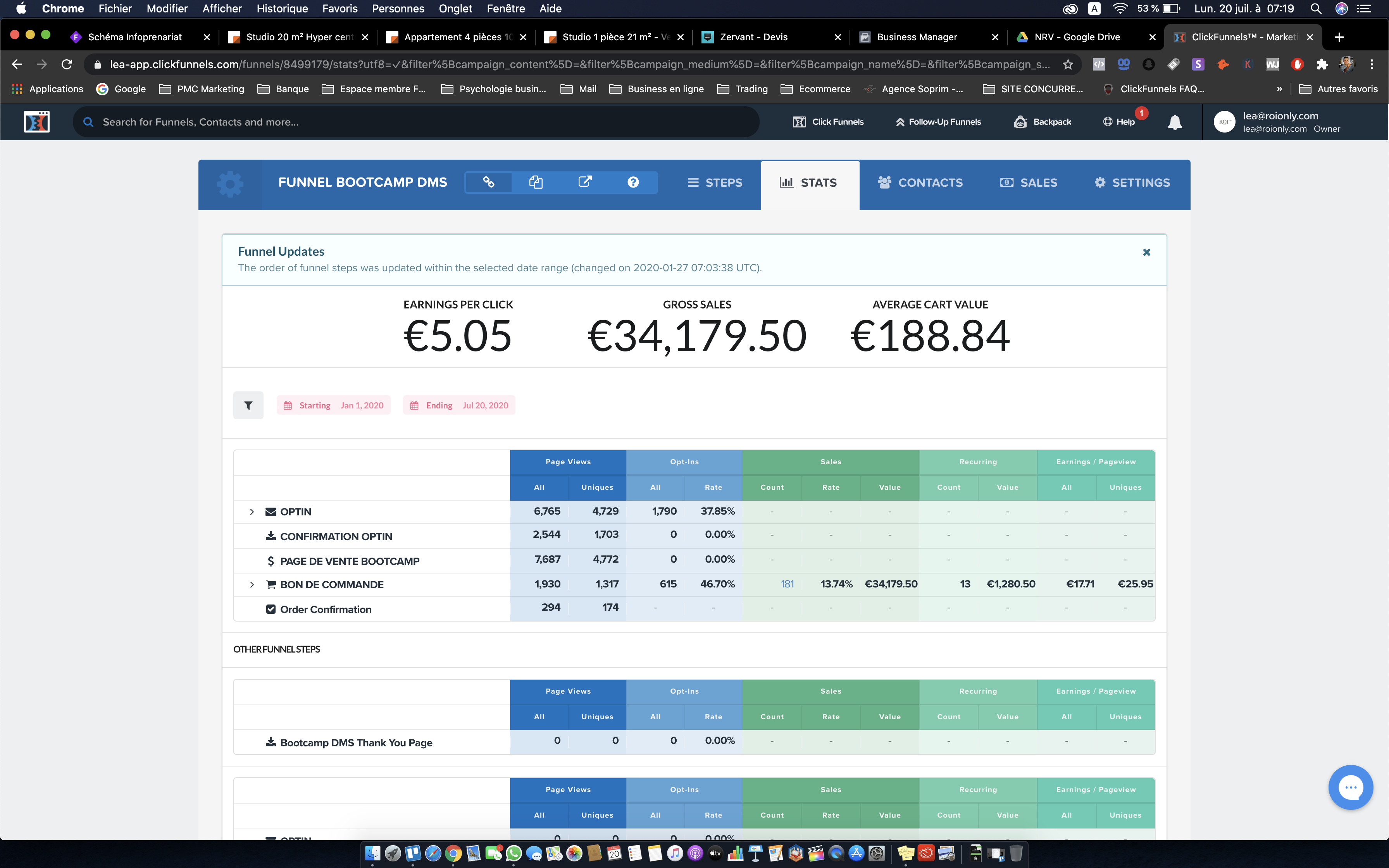The image size is (1389, 868).
Task: Open ClickFunnels FAQ bookmark
Action: 1154,89
